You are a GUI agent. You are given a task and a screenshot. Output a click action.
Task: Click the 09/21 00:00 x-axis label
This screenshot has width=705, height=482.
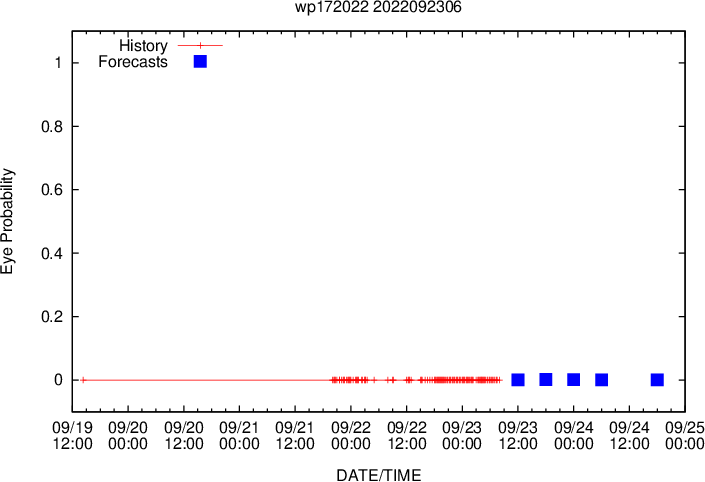[239, 435]
